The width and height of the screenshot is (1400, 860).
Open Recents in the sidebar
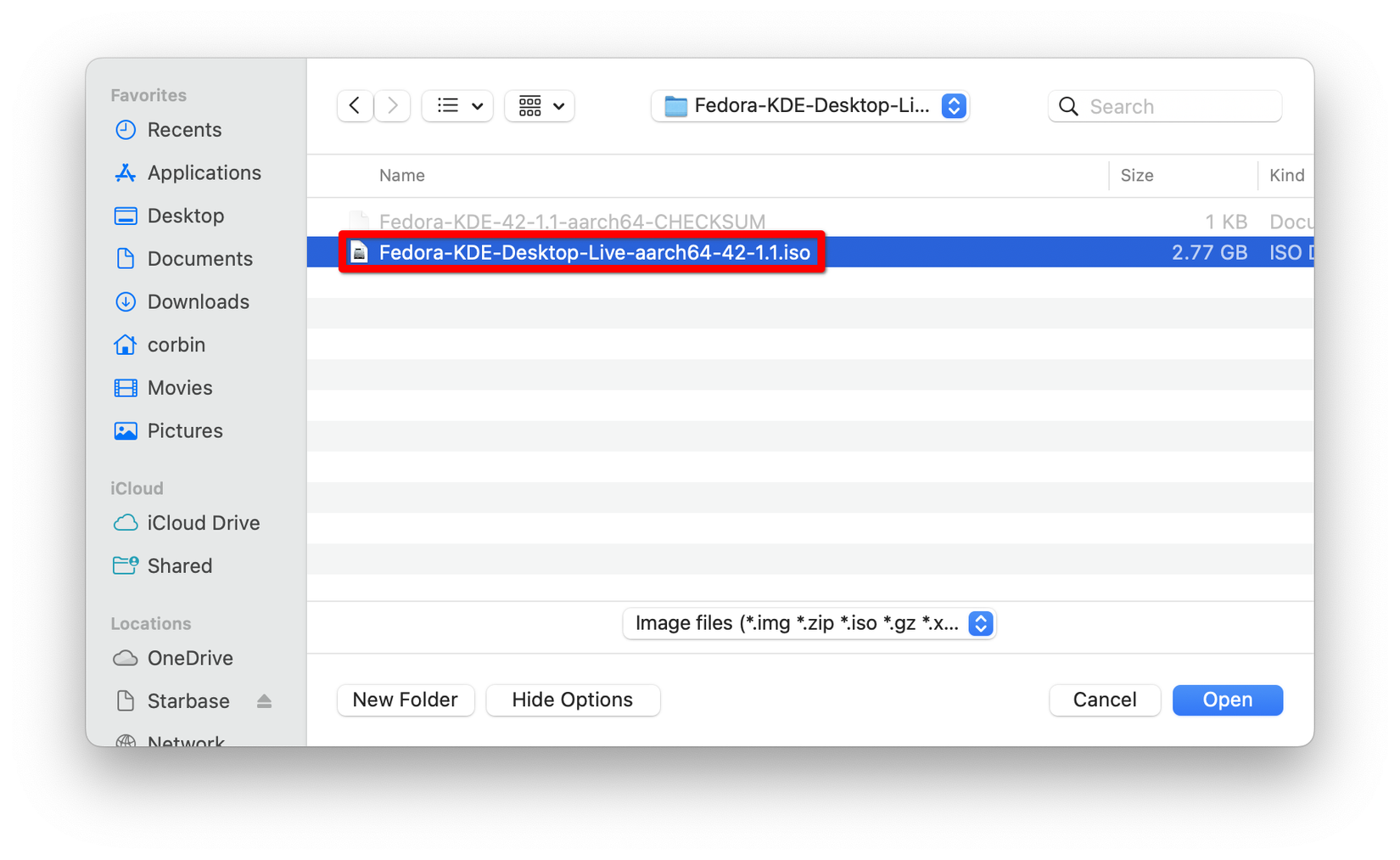point(183,130)
